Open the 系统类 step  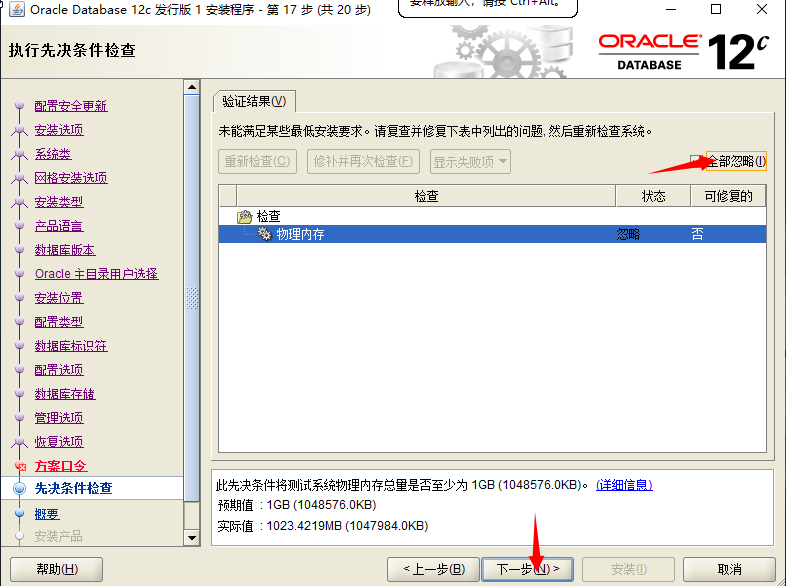point(53,154)
